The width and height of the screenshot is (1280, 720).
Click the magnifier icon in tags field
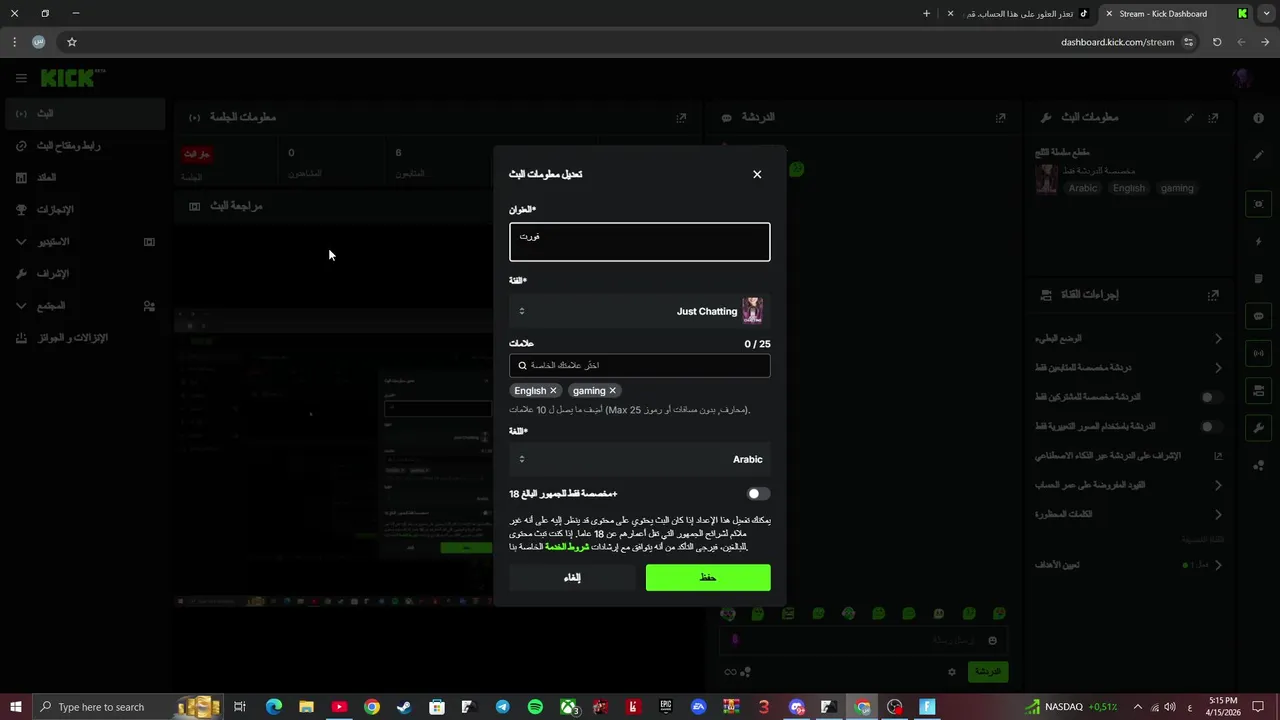click(522, 366)
